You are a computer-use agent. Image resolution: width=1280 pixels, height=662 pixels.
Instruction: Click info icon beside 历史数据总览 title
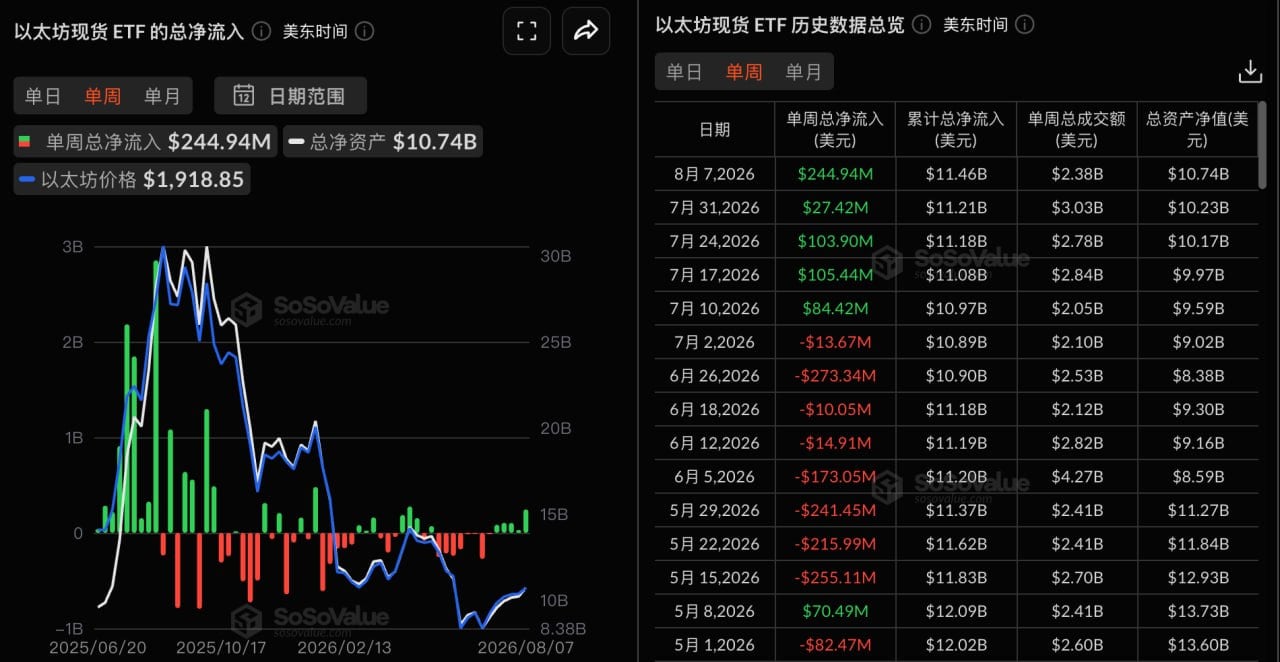point(922,24)
